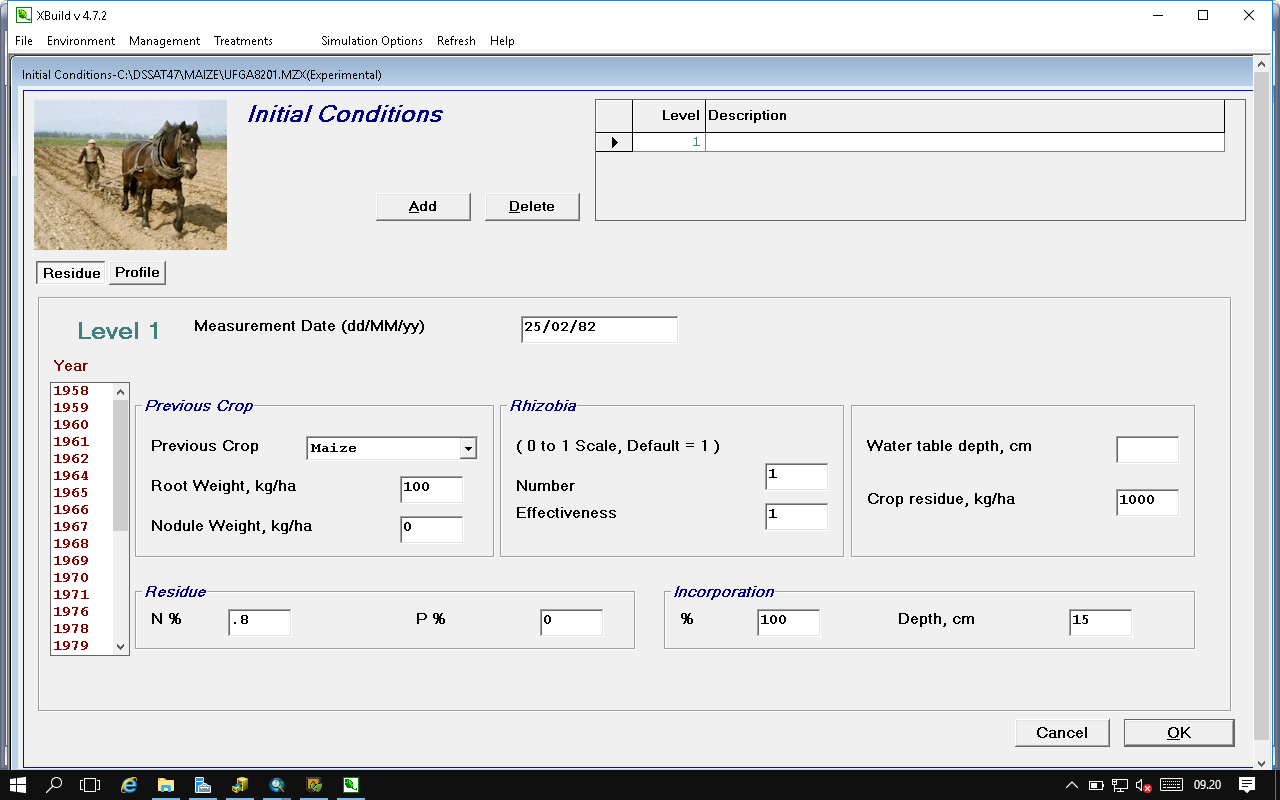Select year 1967 in the Year list
This screenshot has height=800, width=1280.
tap(71, 527)
